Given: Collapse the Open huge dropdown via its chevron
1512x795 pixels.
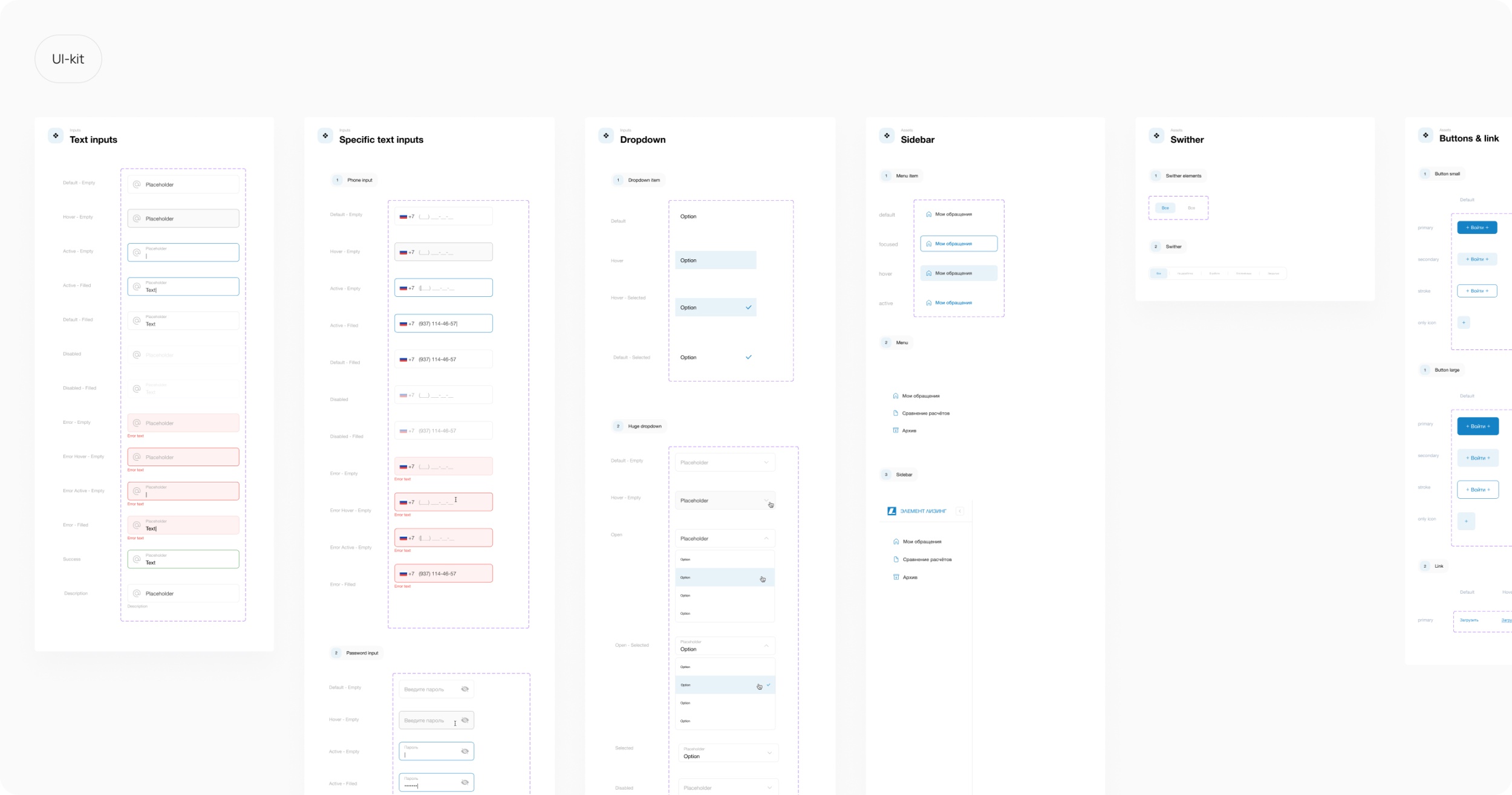Looking at the screenshot, I should tap(766, 538).
